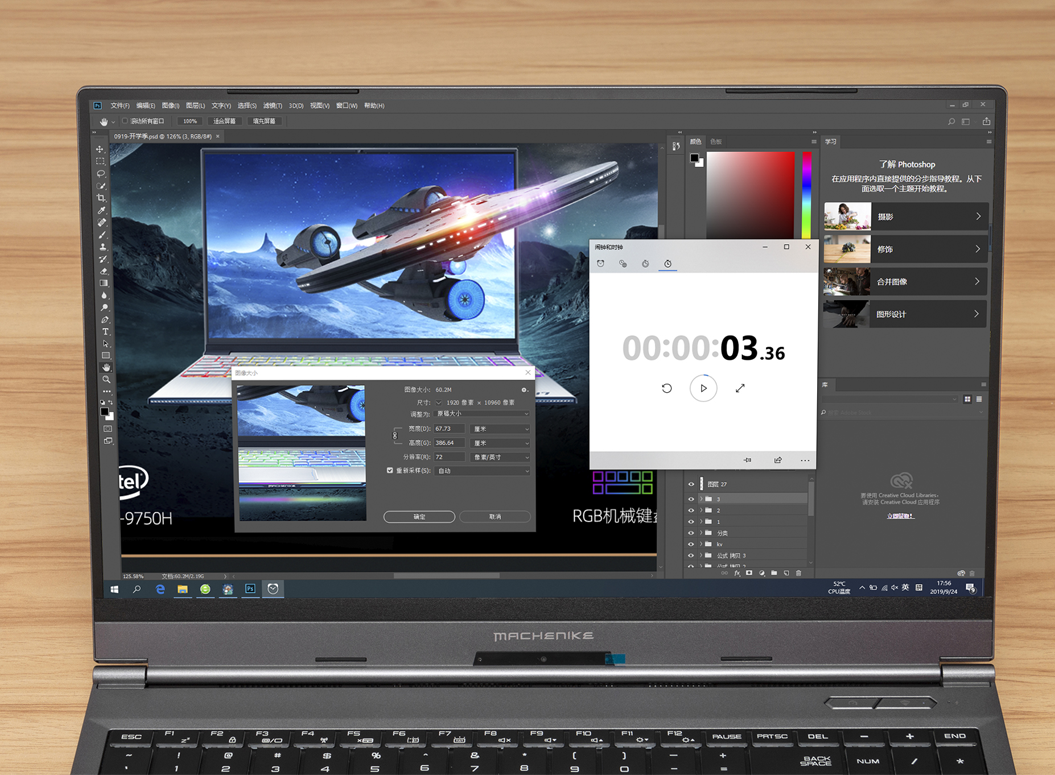
Task: Select the Horizontal Type tool
Action: tap(106, 332)
